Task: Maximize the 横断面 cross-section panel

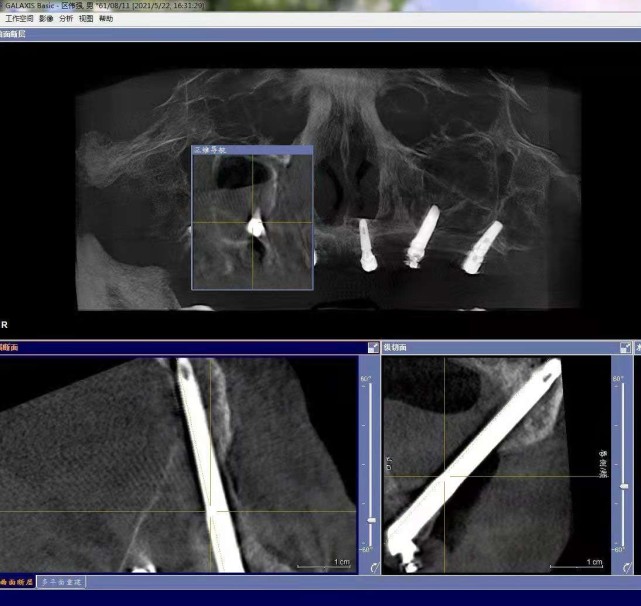Action: [x=373, y=348]
